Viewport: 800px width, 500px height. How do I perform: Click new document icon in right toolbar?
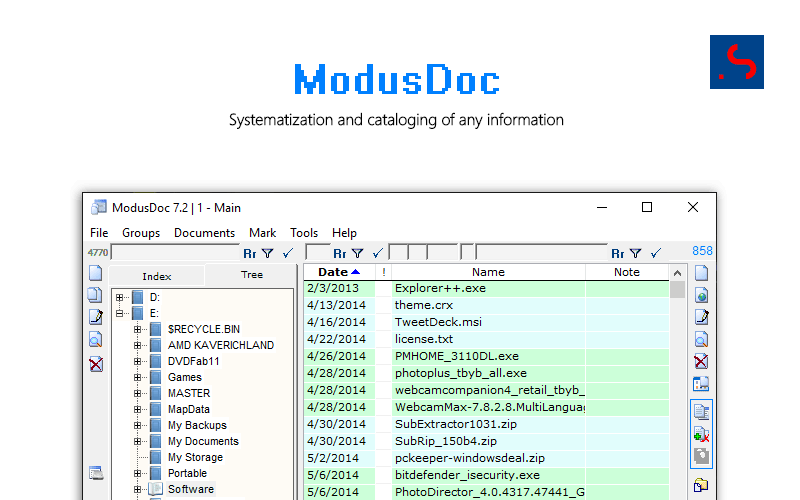[702, 273]
